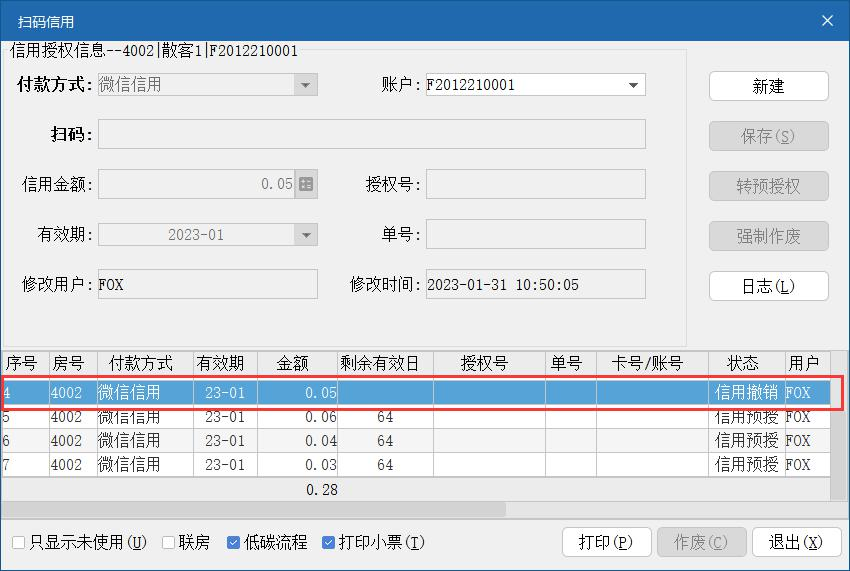Viewport: 850px width, 571px height.
Task: Click the 强制作废 button
Action: [769, 236]
